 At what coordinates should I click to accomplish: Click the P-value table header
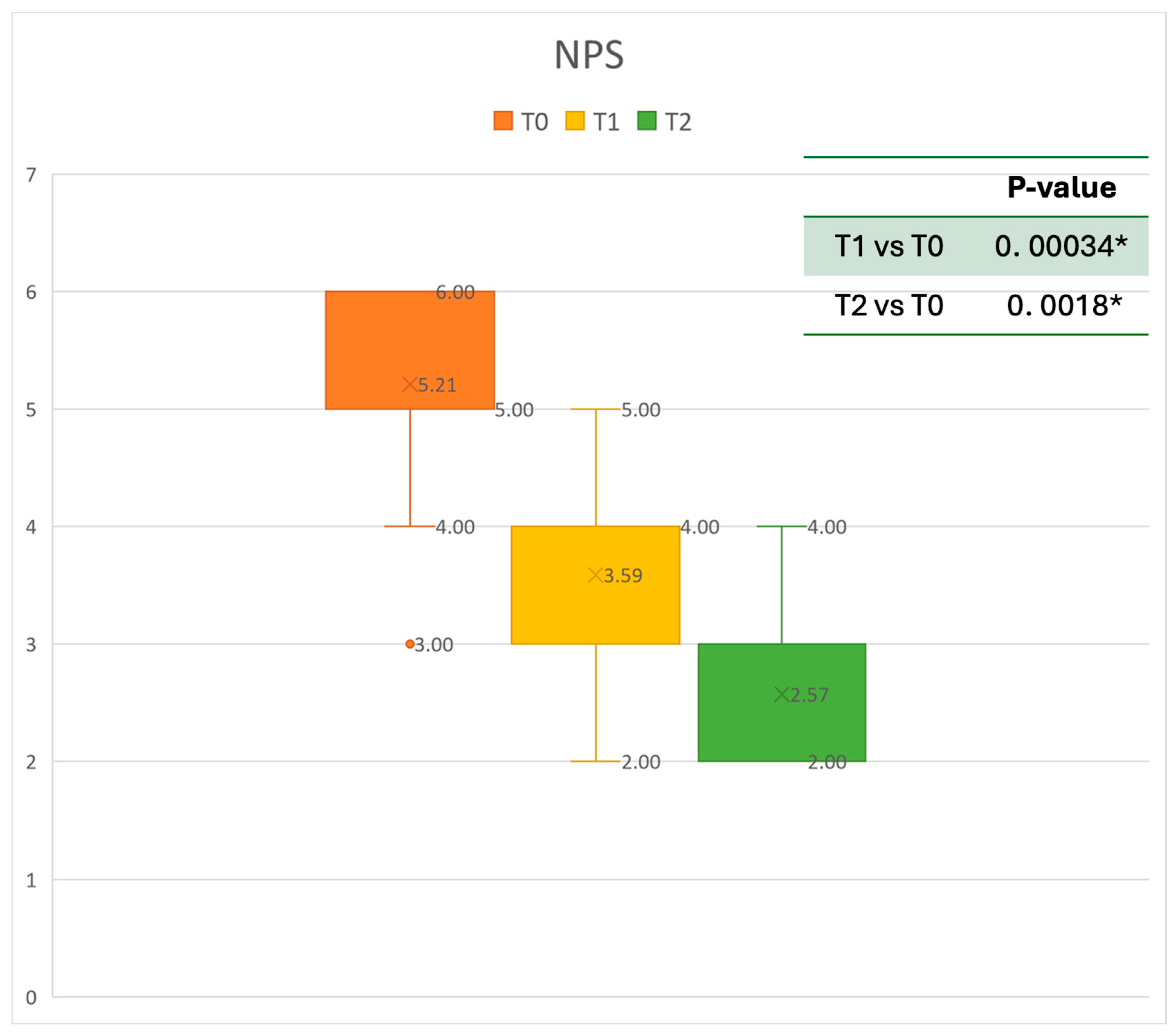pos(1061,187)
